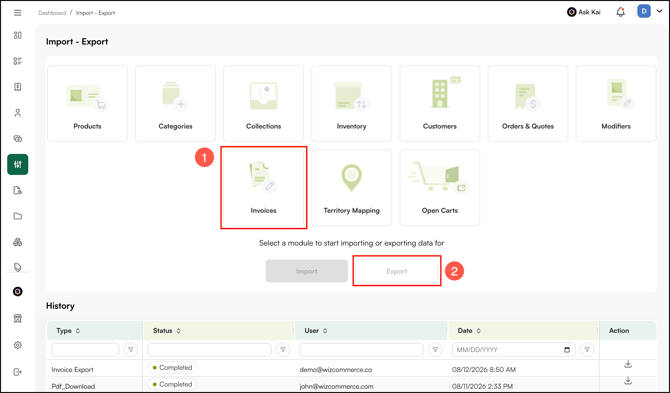Screen dimensions: 670x393
Task: Select the active Import-Export sliders icon
Action: point(18,164)
